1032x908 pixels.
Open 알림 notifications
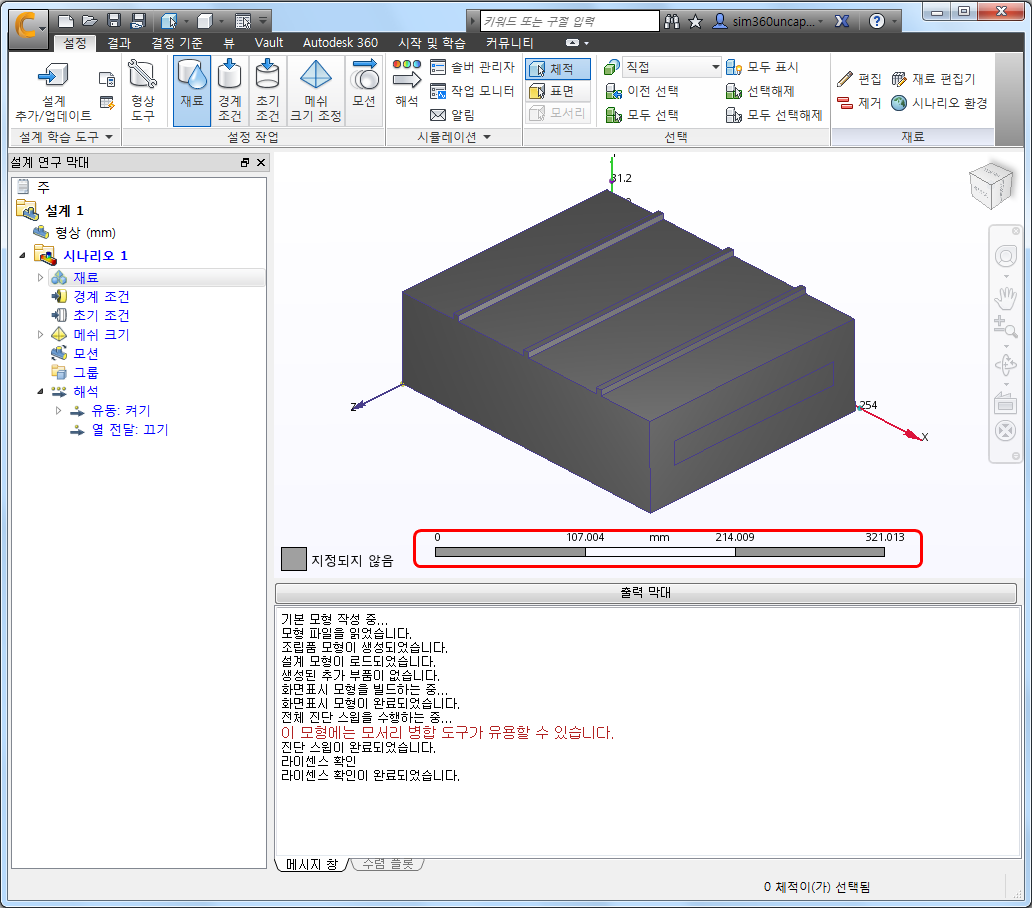[x=452, y=114]
